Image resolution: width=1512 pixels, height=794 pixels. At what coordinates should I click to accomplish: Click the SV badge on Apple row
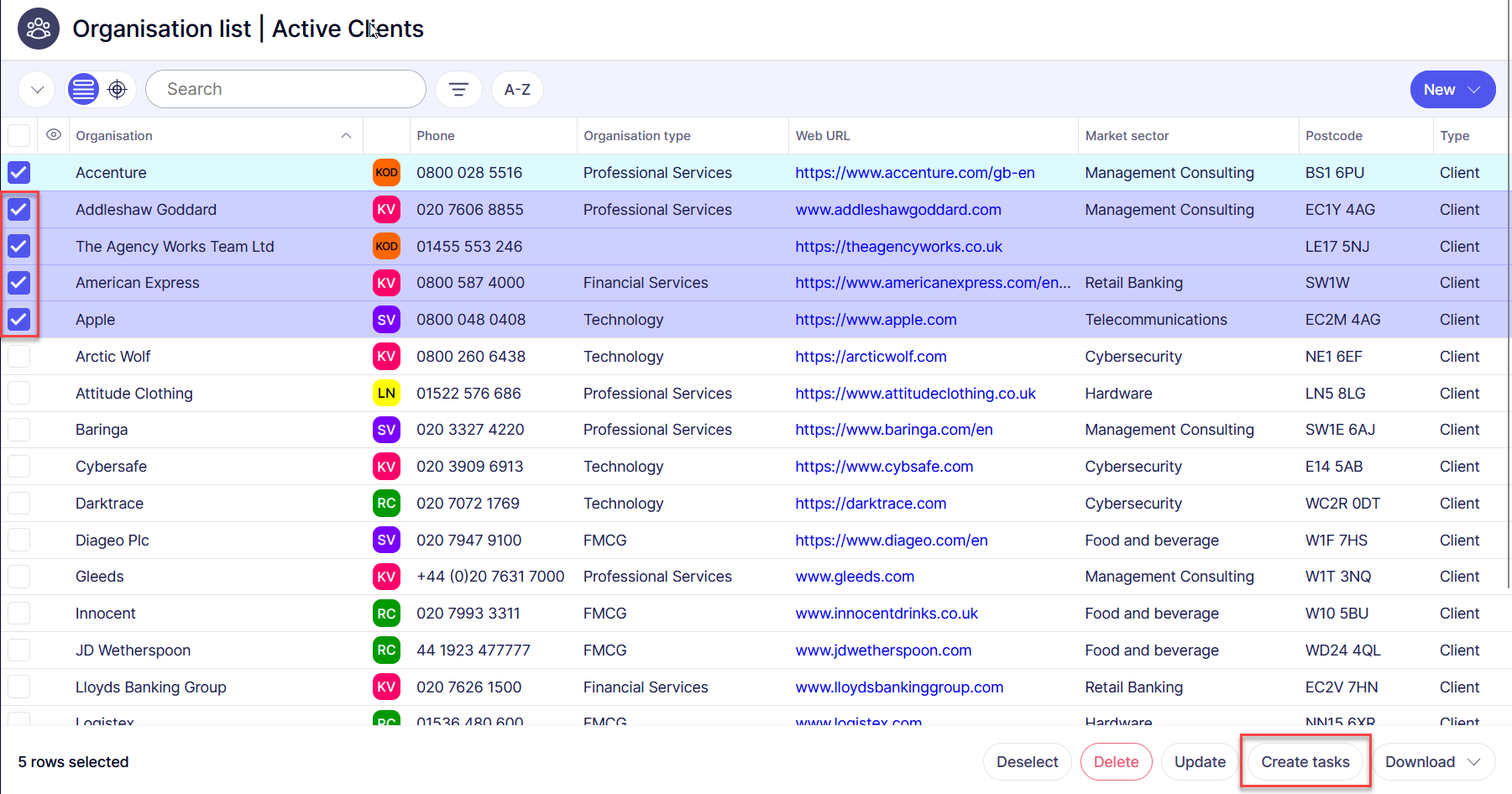(386, 320)
